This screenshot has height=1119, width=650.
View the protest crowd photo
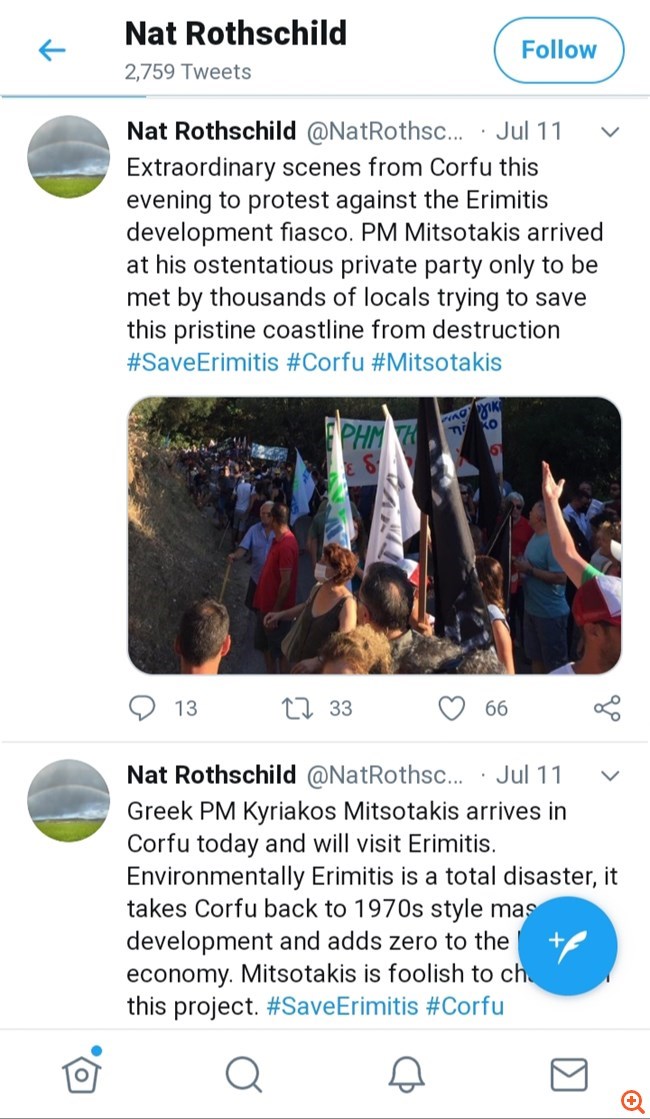coord(374,535)
